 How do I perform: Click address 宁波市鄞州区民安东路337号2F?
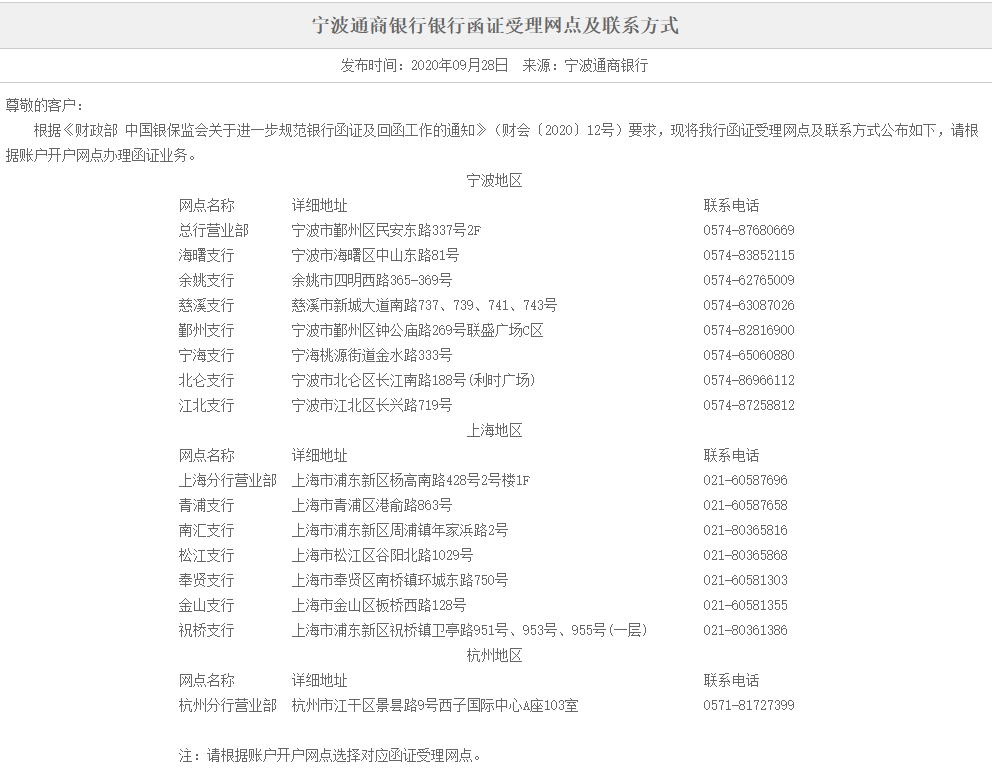[386, 230]
